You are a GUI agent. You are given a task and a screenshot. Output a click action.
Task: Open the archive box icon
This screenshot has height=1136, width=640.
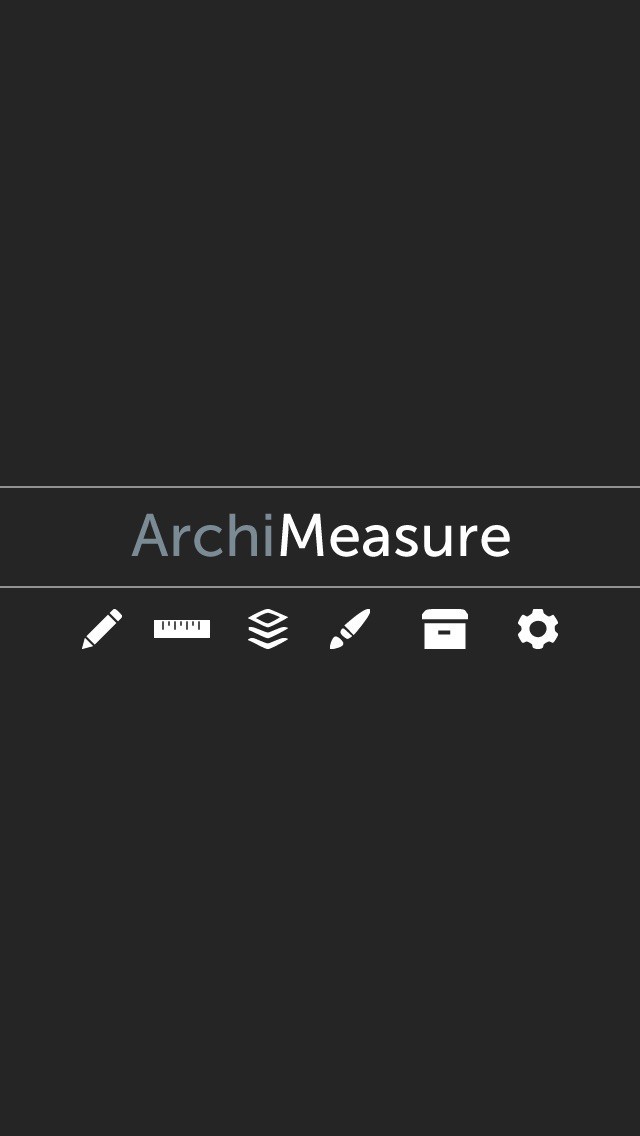click(x=445, y=629)
